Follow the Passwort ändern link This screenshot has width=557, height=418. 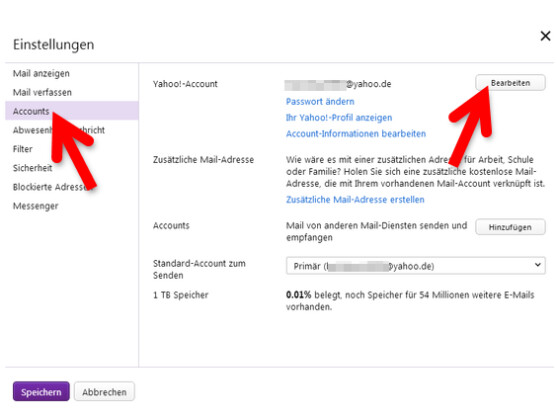click(x=320, y=102)
